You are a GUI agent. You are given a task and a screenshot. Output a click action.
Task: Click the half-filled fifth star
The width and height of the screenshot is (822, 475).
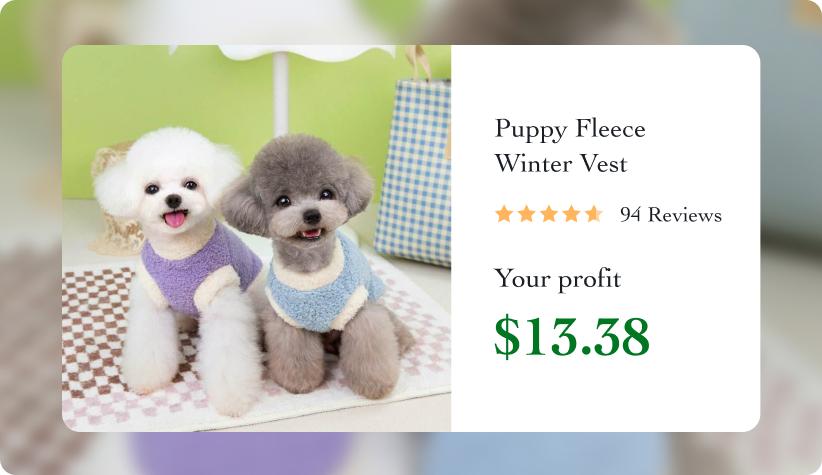pyautogui.click(x=593, y=214)
